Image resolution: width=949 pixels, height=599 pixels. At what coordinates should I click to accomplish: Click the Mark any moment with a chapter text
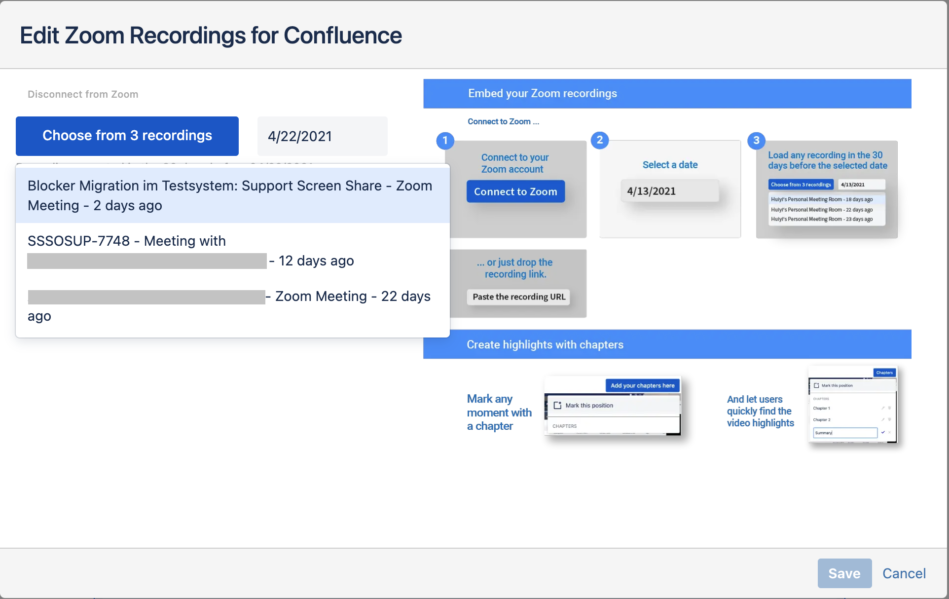(499, 413)
